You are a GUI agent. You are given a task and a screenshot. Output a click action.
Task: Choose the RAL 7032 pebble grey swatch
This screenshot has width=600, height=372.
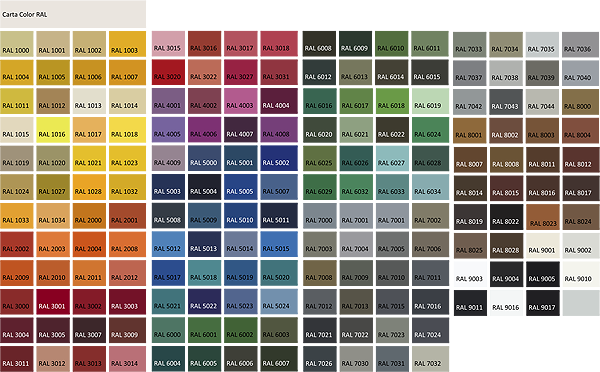coord(430,359)
